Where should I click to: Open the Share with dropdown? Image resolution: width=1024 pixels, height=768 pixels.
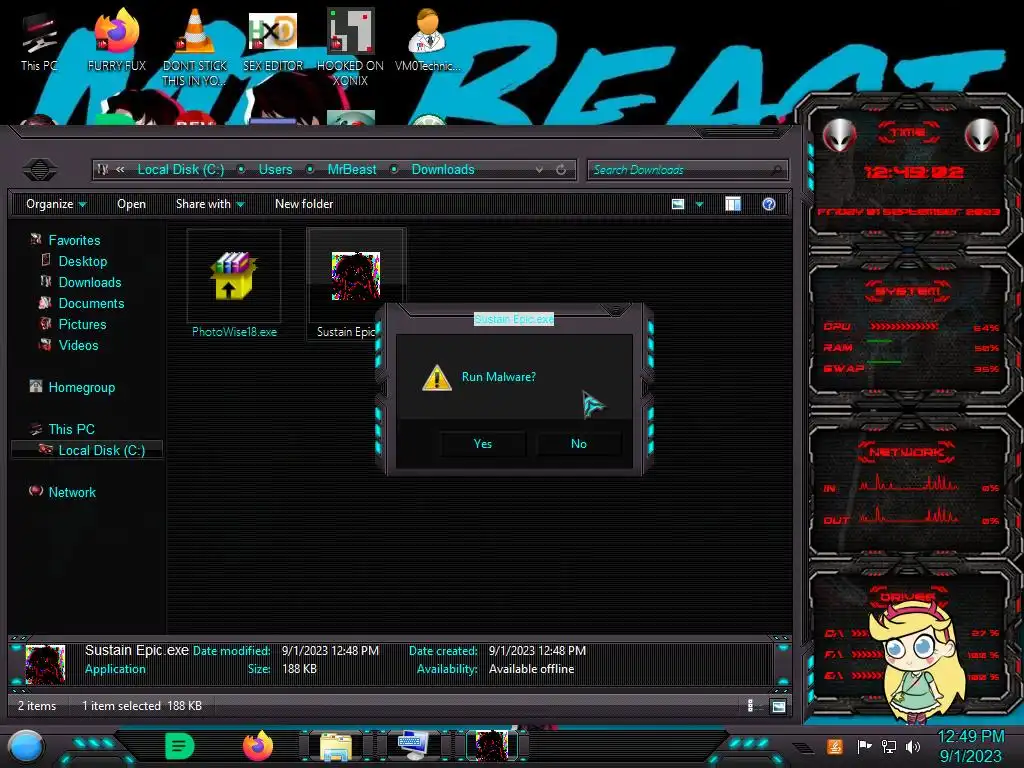(210, 204)
